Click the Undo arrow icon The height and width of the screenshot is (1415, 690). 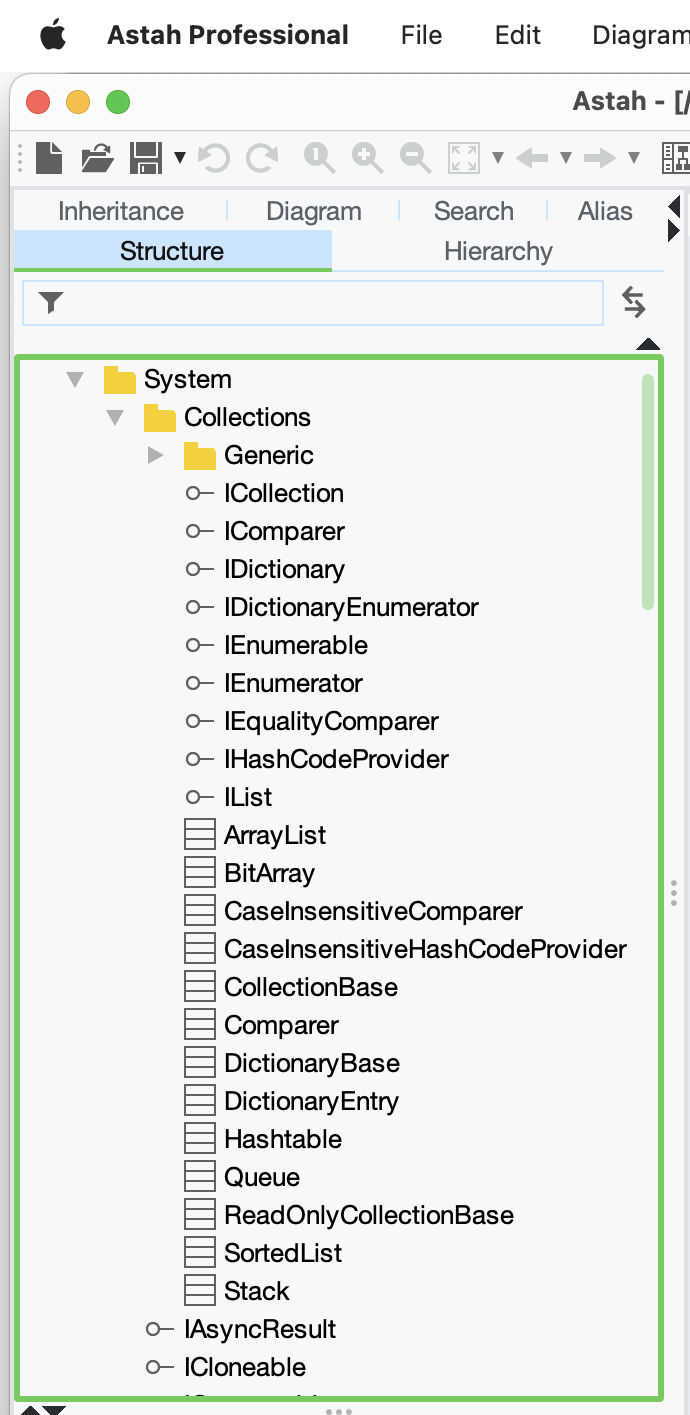214,158
